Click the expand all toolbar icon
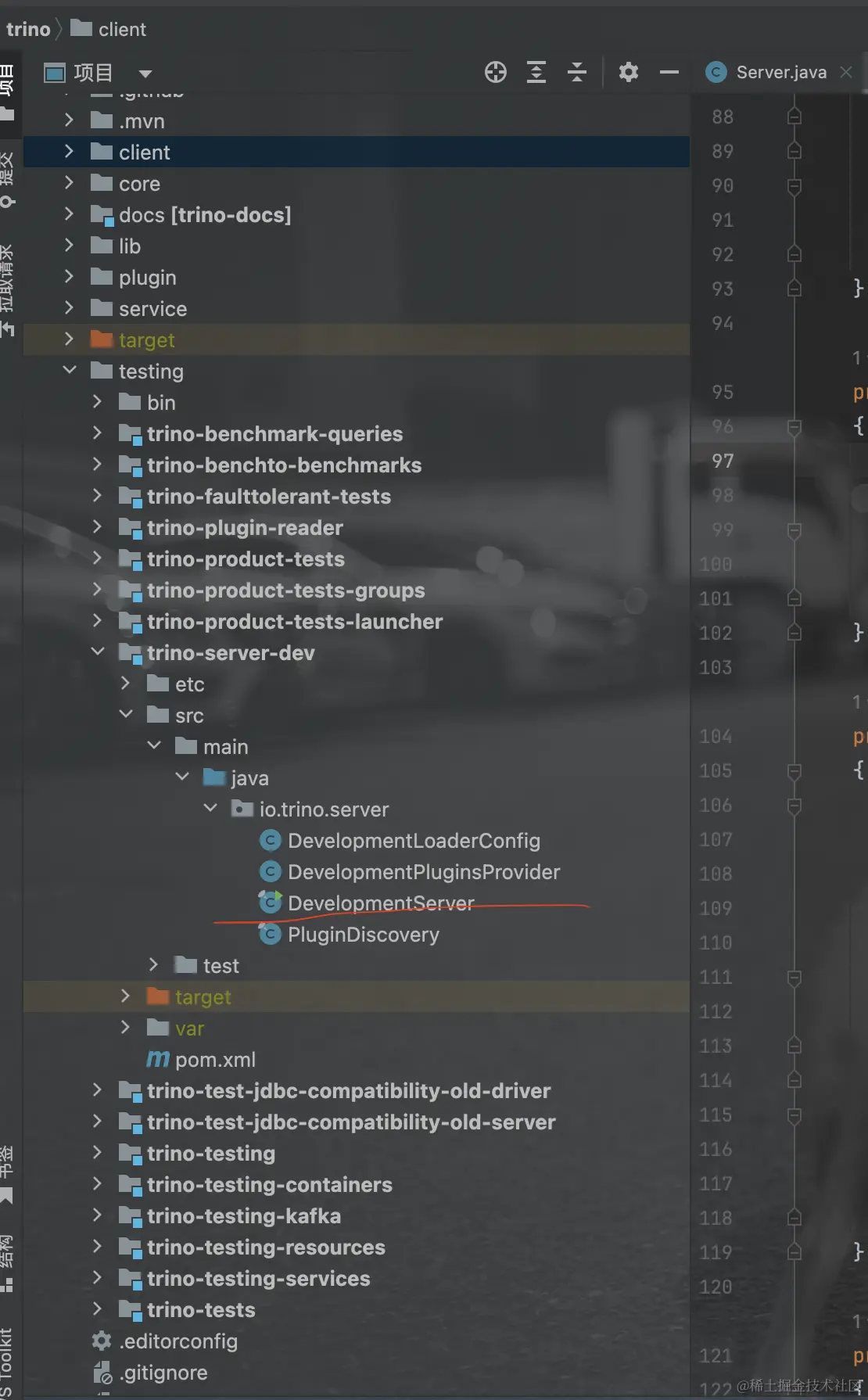The image size is (868, 1400). pos(536,73)
